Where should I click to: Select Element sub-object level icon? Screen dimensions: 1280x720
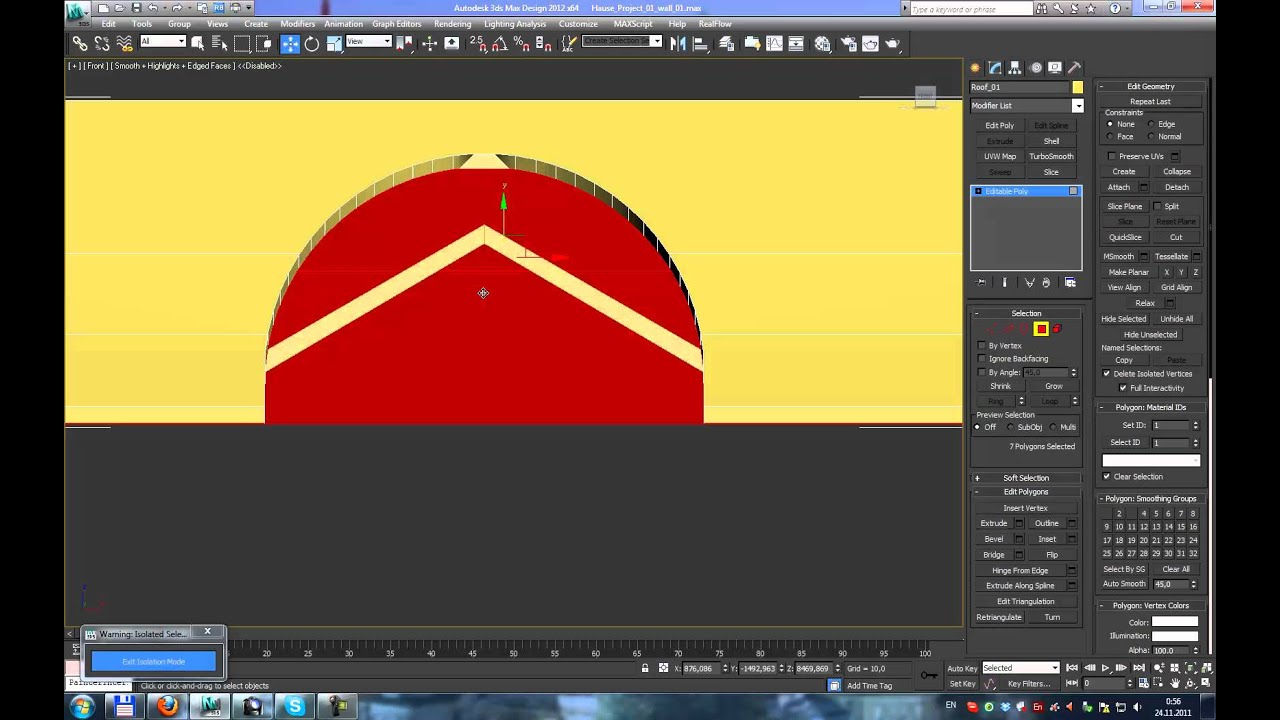click(x=1057, y=329)
